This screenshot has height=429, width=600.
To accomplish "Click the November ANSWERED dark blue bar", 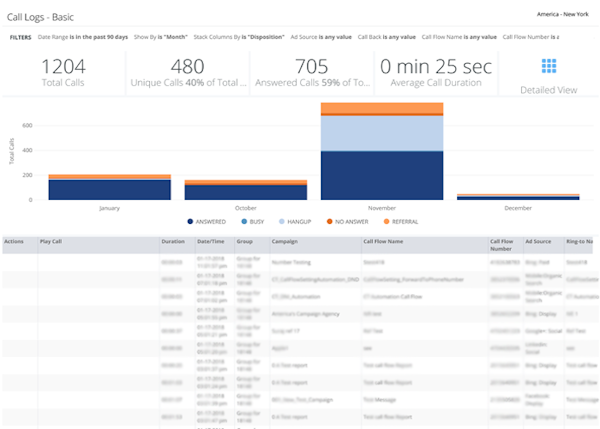I will pos(381,175).
